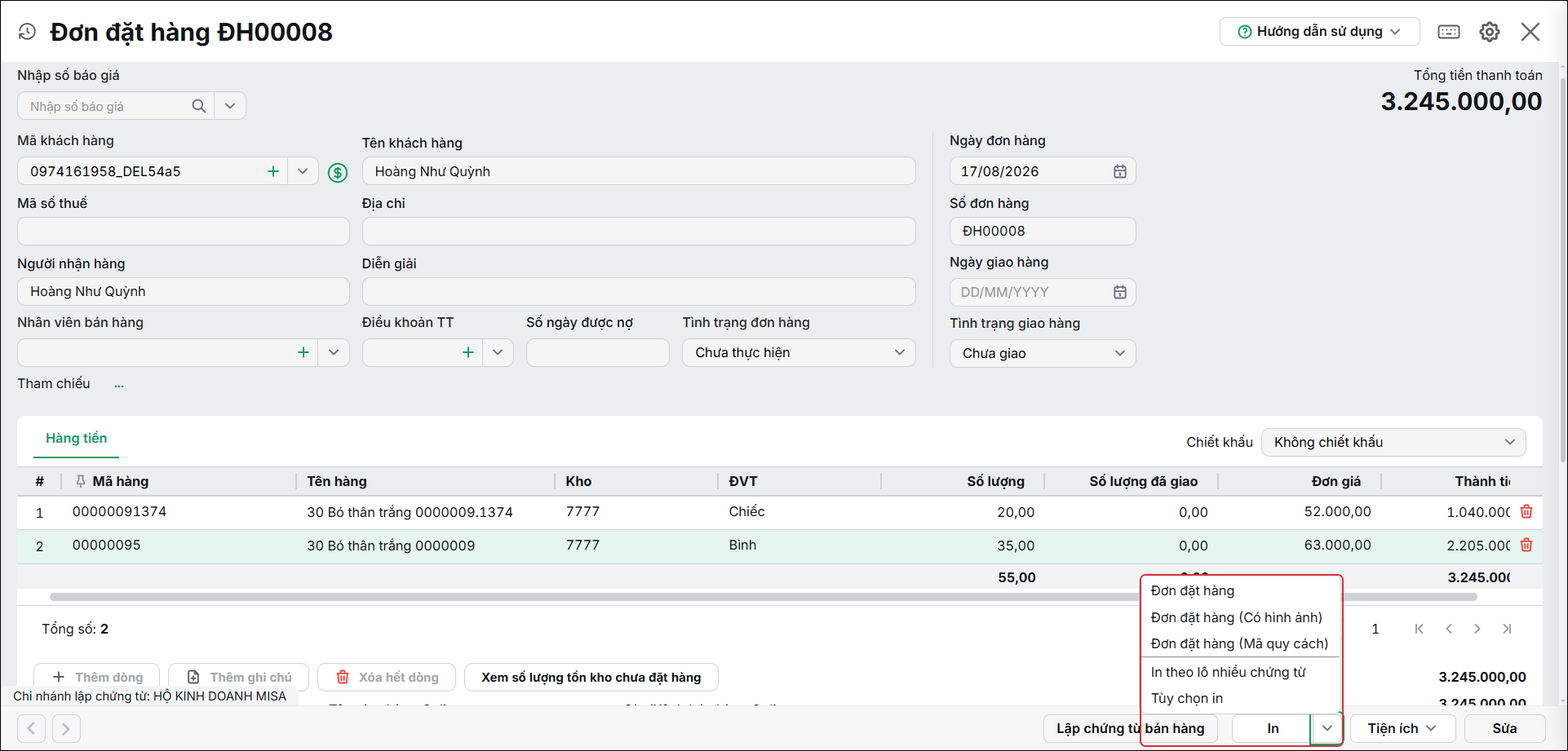Viewport: 1568px width, 751px height.
Task: Select In theo lô nhiều chứng từ
Action: pos(1228,672)
